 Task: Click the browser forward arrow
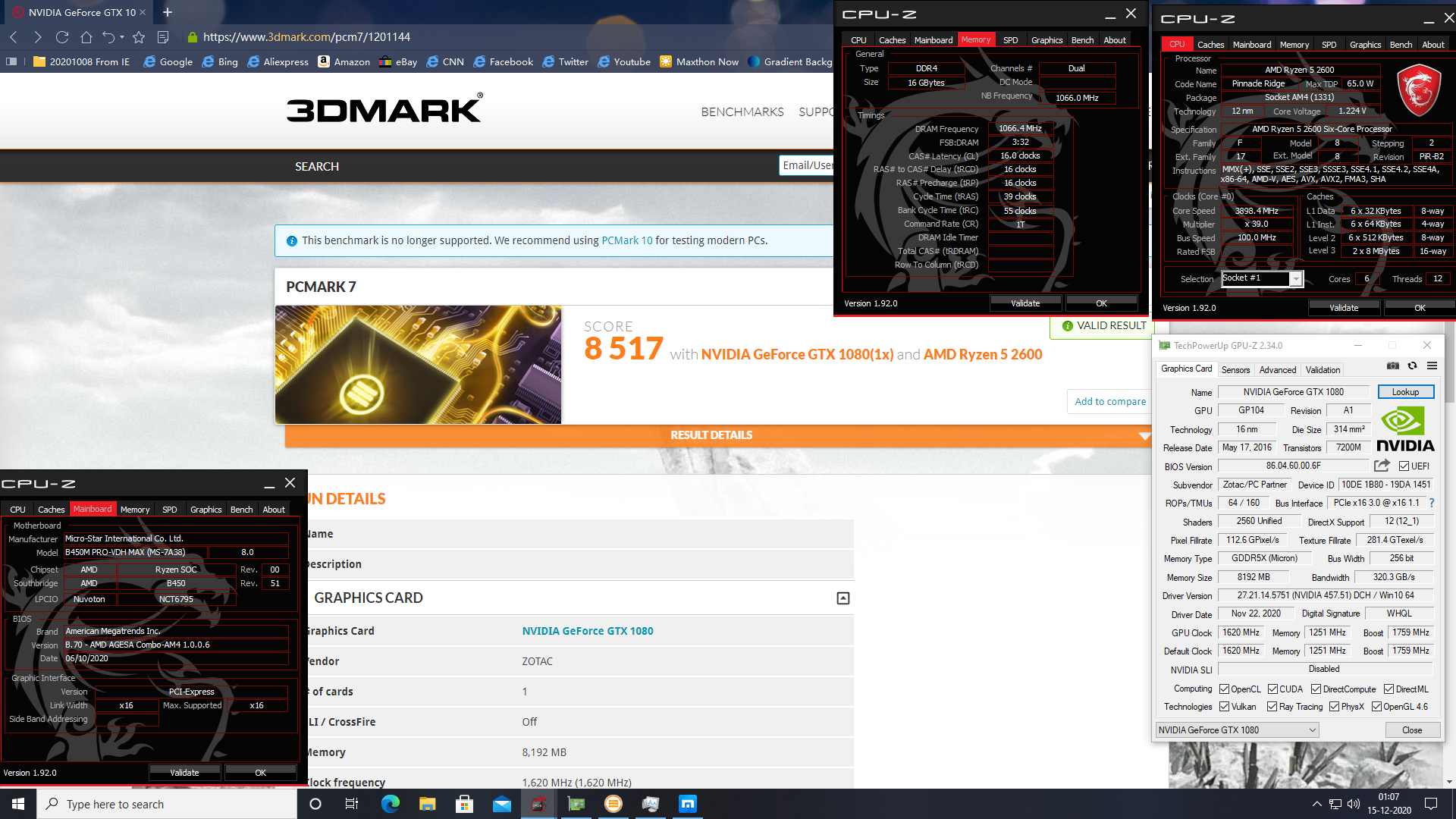point(38,37)
